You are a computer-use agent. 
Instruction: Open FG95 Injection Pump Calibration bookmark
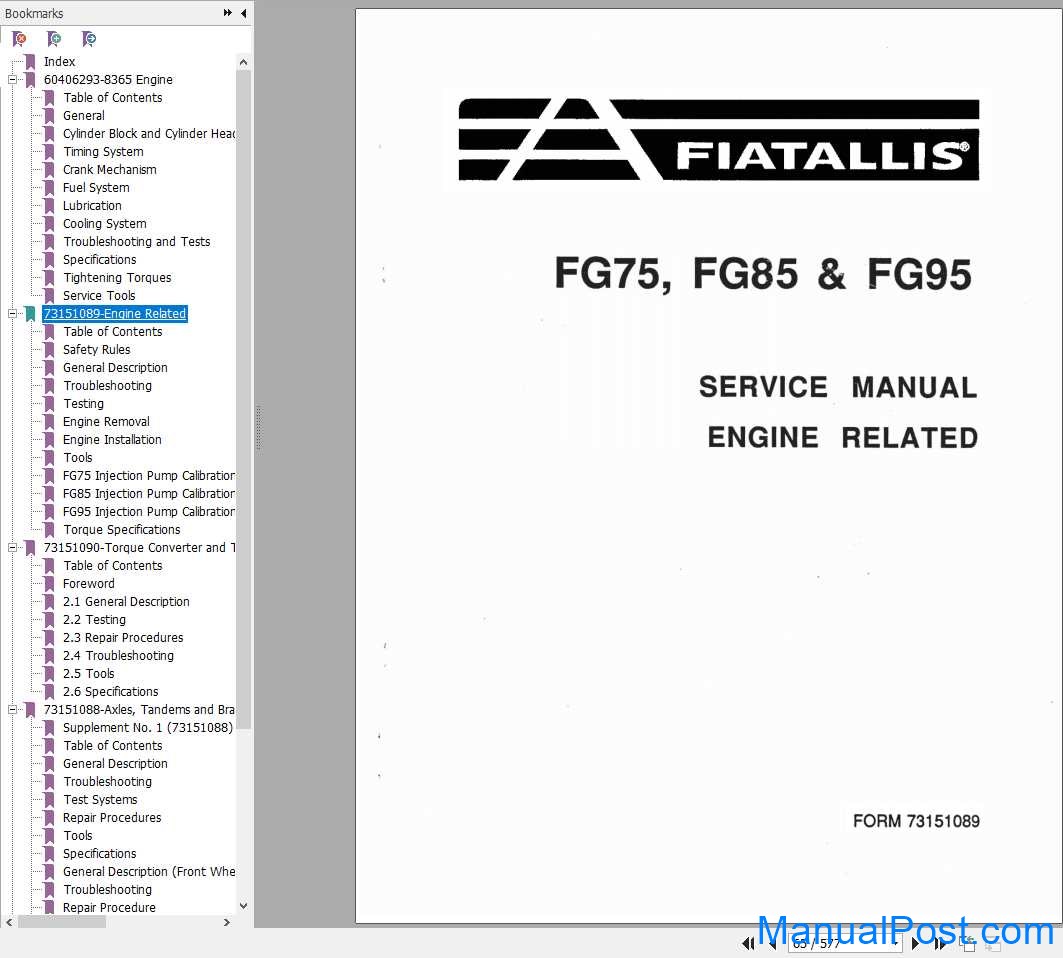(x=149, y=511)
